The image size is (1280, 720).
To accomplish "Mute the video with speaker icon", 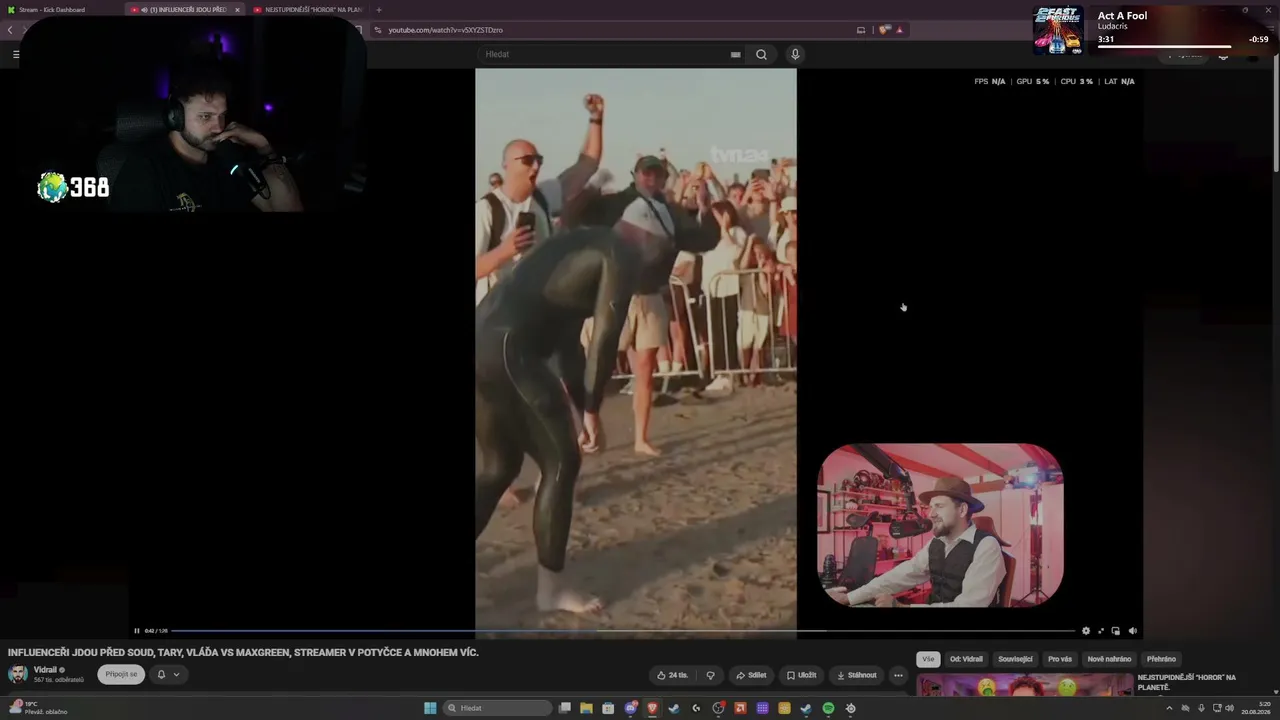I will (1132, 631).
